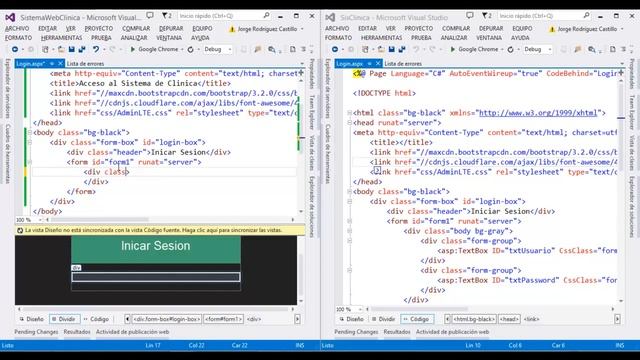640x360 pixels.
Task: Switch to Diseño view in SisClinca
Action: [351, 319]
